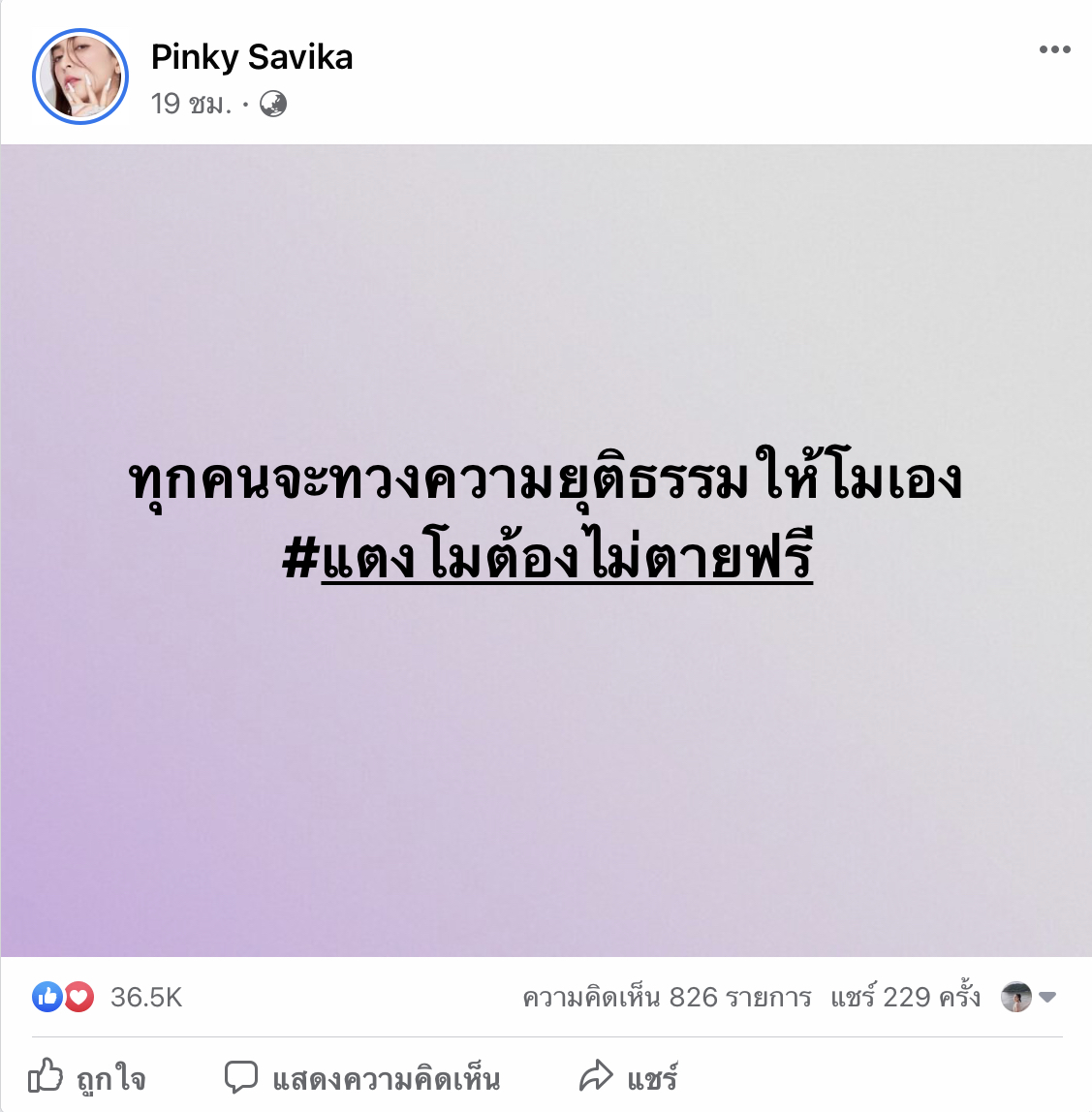Image resolution: width=1092 pixels, height=1112 pixels.
Task: Click the small commenter avatar thumbnail
Action: (1016, 997)
